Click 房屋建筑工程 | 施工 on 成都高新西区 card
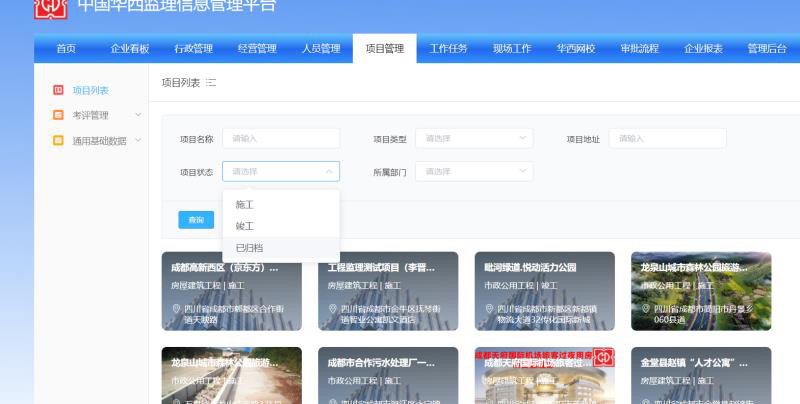The width and height of the screenshot is (800, 404). (208, 286)
